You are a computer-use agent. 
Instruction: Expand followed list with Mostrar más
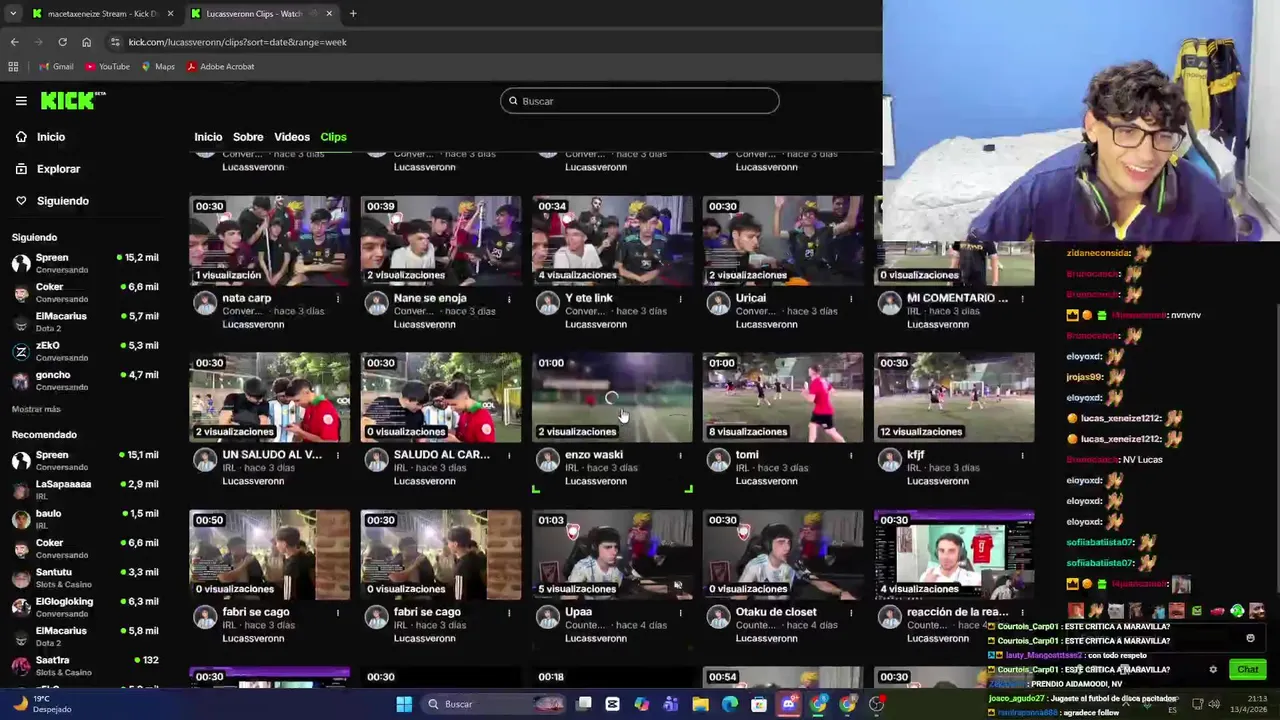36,409
